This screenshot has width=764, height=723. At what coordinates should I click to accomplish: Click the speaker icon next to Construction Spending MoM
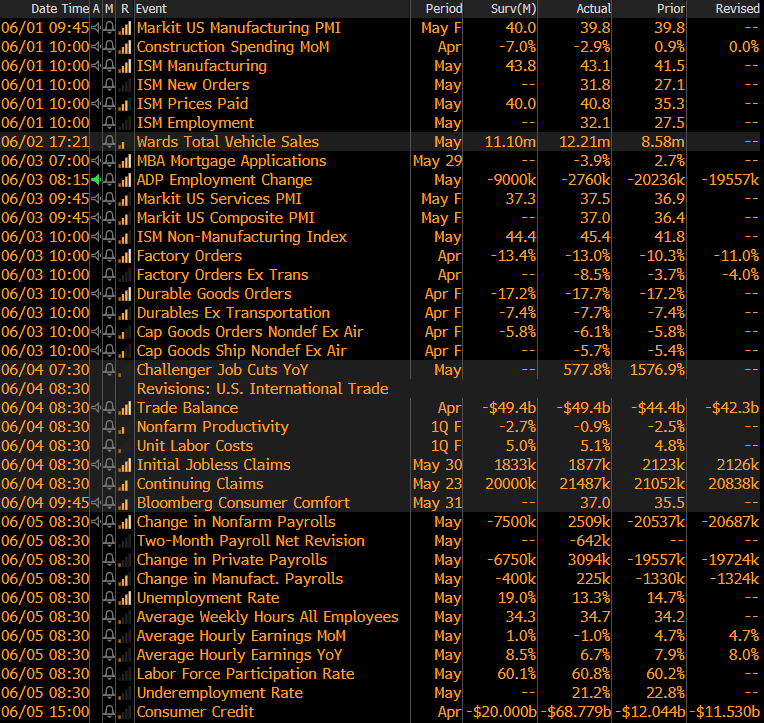point(96,47)
